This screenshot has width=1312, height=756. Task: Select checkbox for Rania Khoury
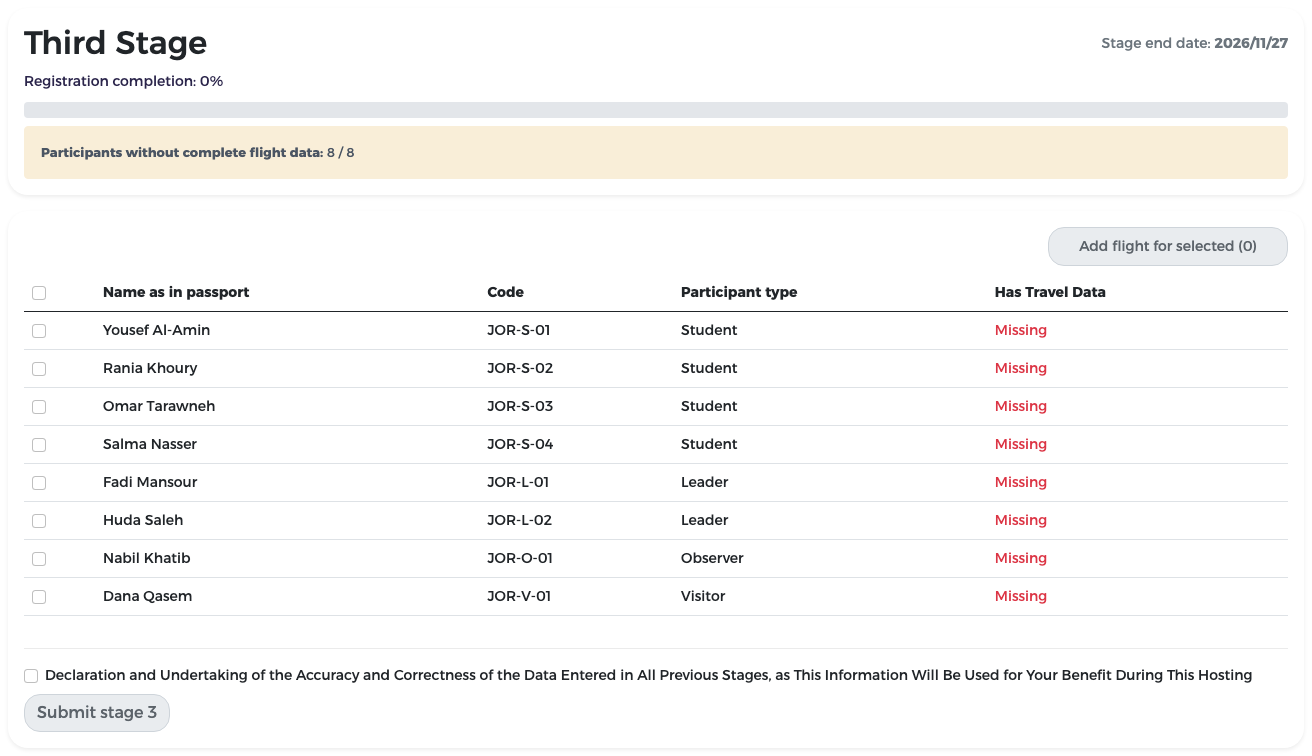(39, 369)
